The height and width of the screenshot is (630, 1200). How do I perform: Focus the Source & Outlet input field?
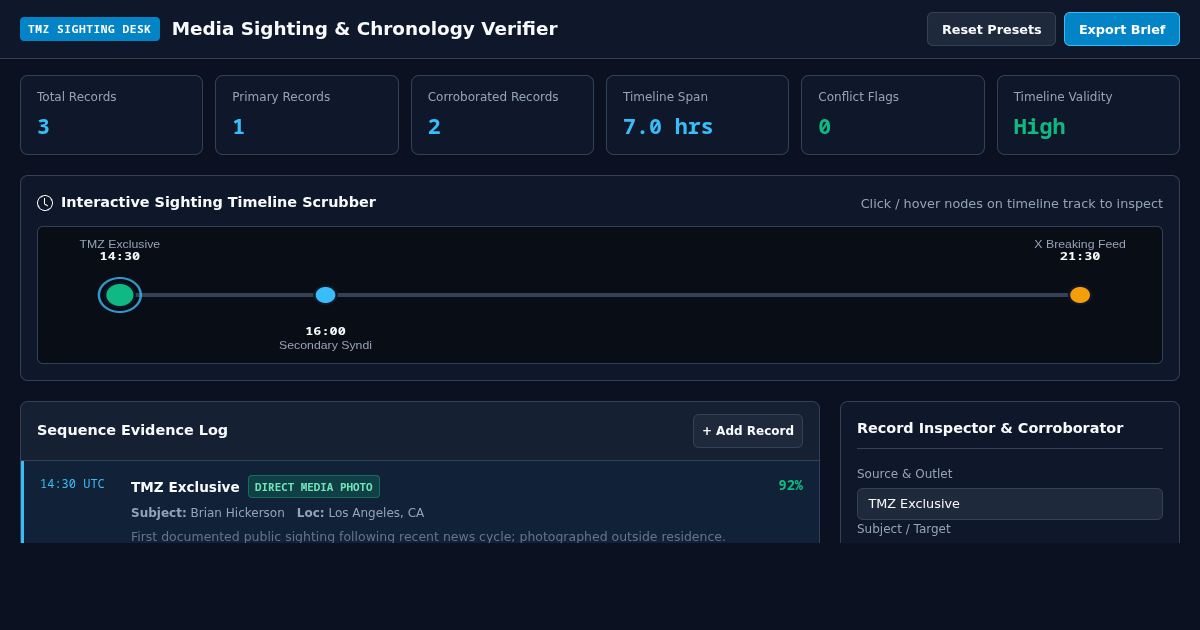(1010, 504)
